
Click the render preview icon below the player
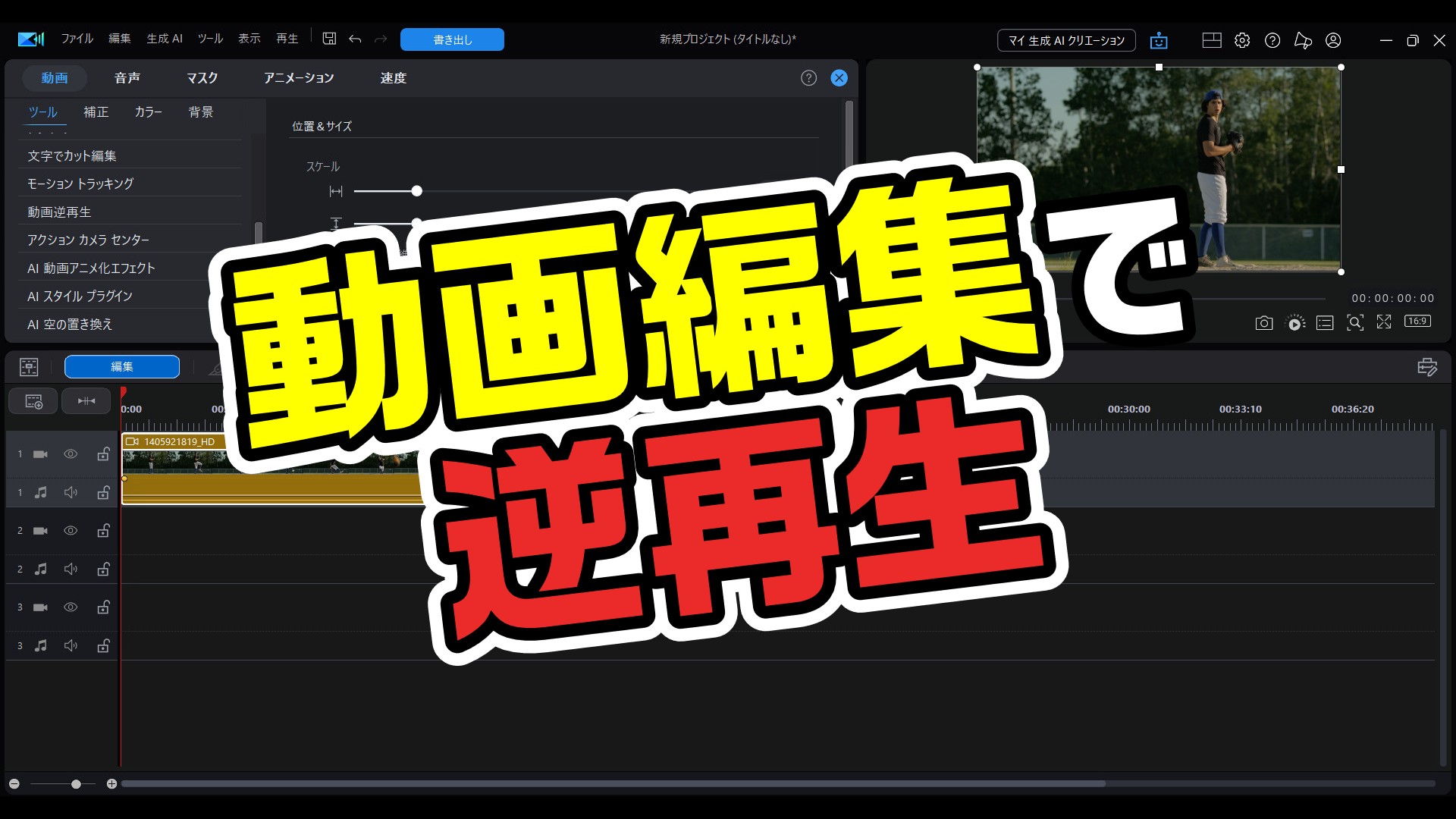point(1295,322)
